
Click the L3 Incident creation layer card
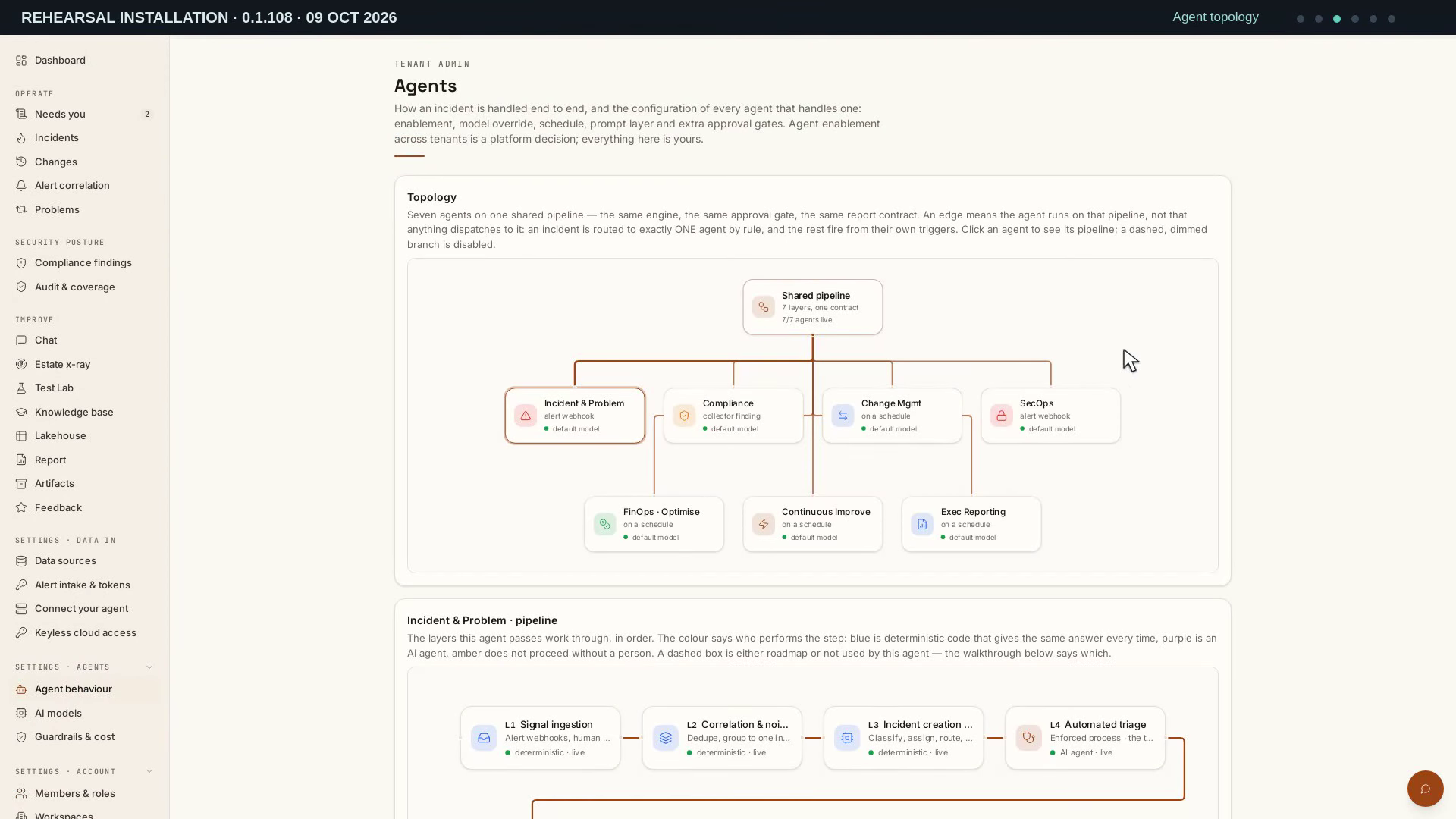903,738
